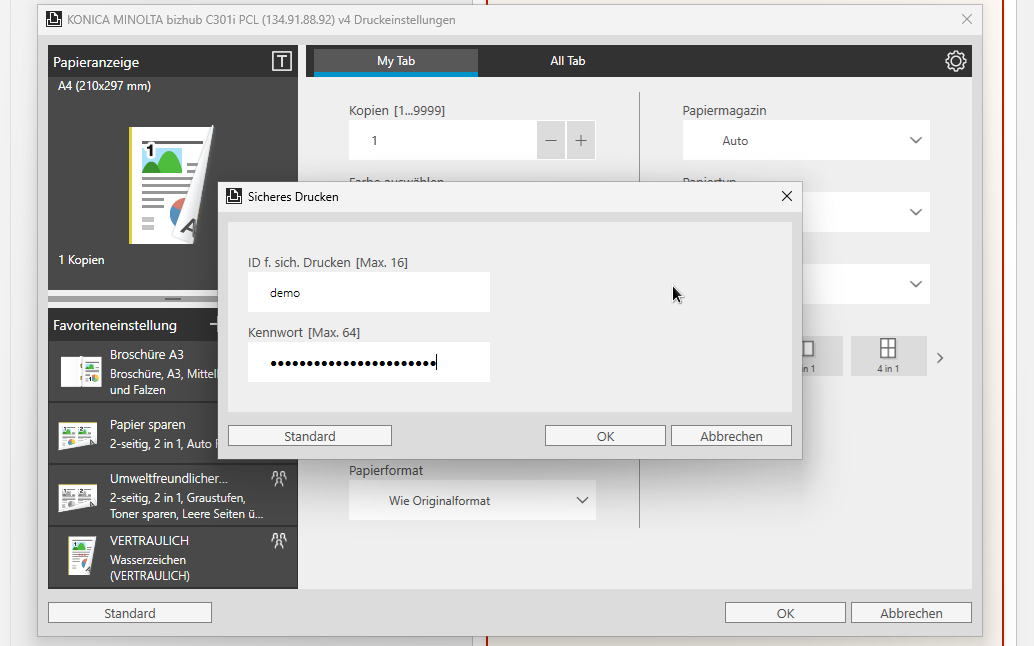Screen dimensions: 1034x646
Task: Open the gear settings icon
Action: (x=955, y=61)
